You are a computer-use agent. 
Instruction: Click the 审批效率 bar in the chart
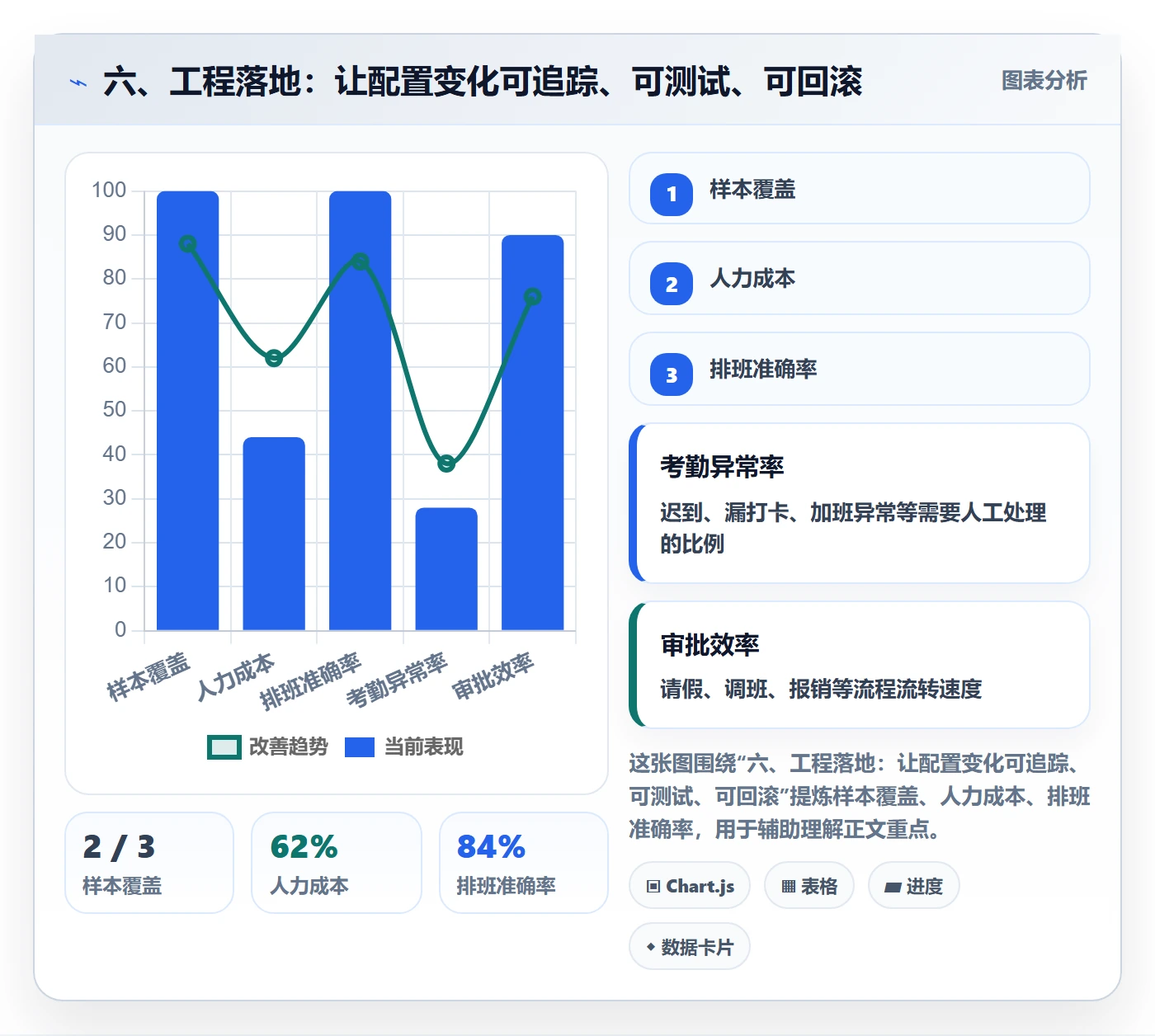click(x=533, y=433)
